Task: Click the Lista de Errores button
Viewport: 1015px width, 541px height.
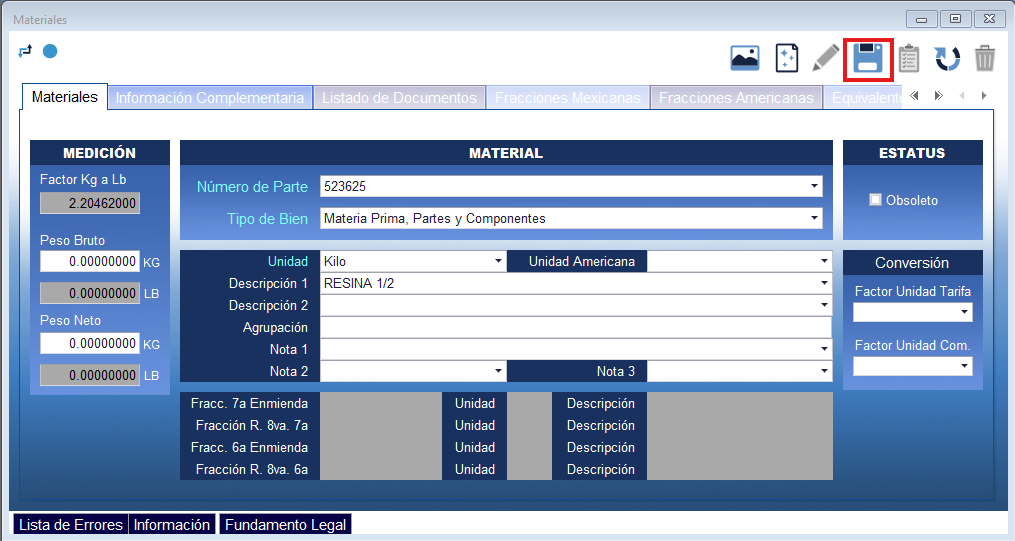Action: click(x=70, y=525)
